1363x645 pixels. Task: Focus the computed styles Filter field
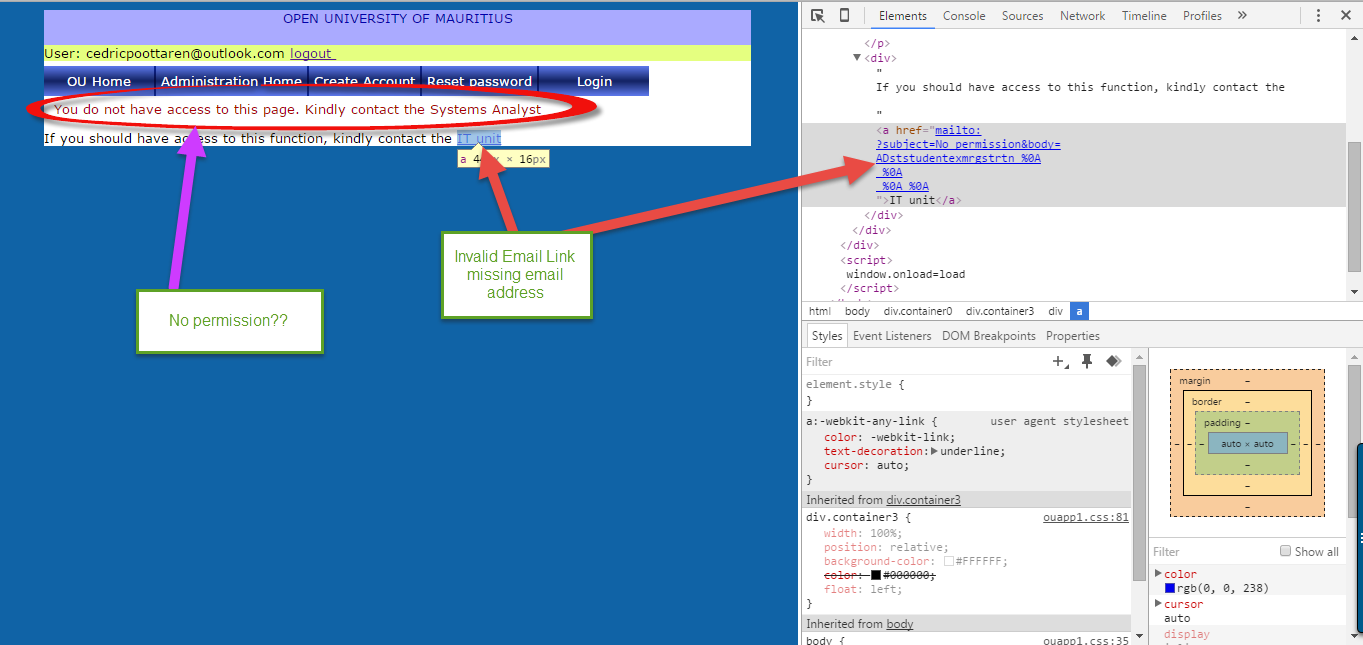click(1212, 552)
